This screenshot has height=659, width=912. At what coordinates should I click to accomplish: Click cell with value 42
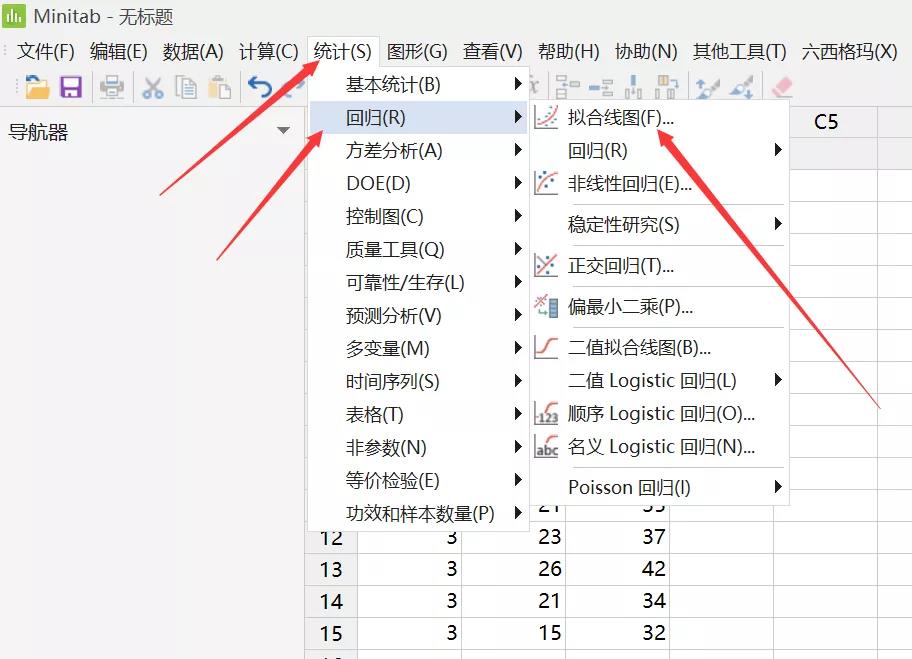(x=617, y=569)
